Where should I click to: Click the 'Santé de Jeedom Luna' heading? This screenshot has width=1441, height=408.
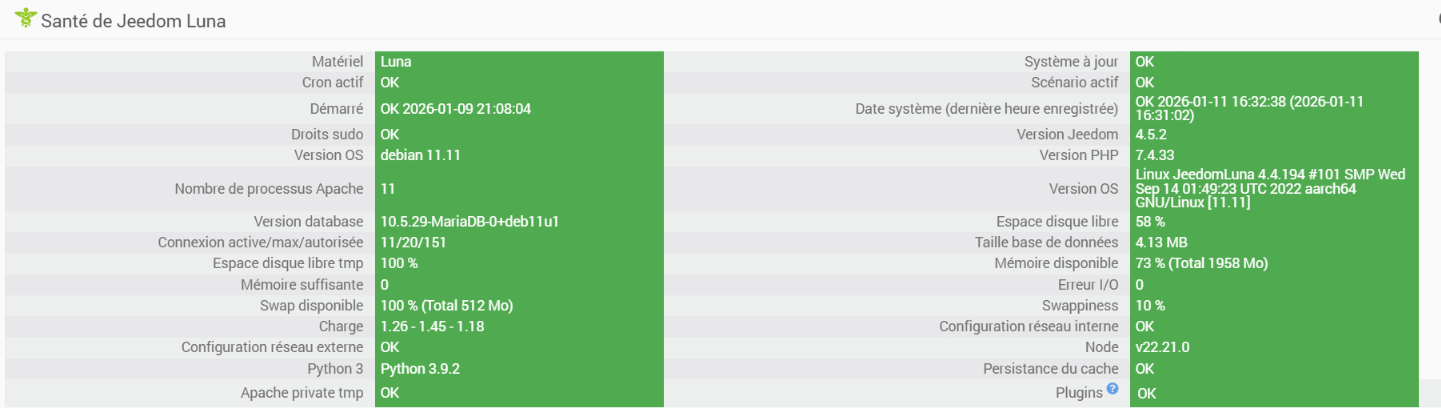tap(133, 20)
